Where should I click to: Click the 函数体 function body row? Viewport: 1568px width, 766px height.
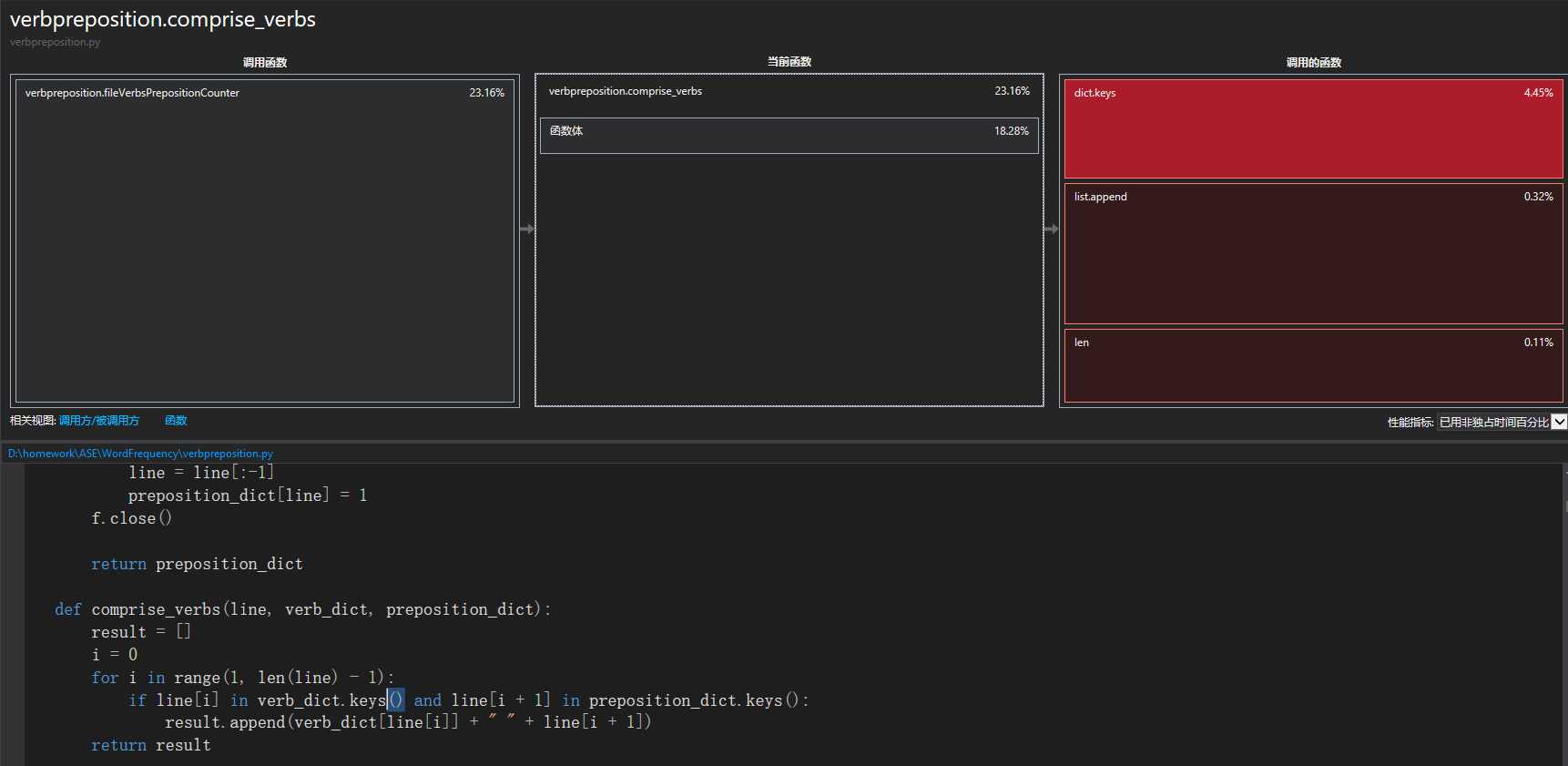[x=789, y=135]
